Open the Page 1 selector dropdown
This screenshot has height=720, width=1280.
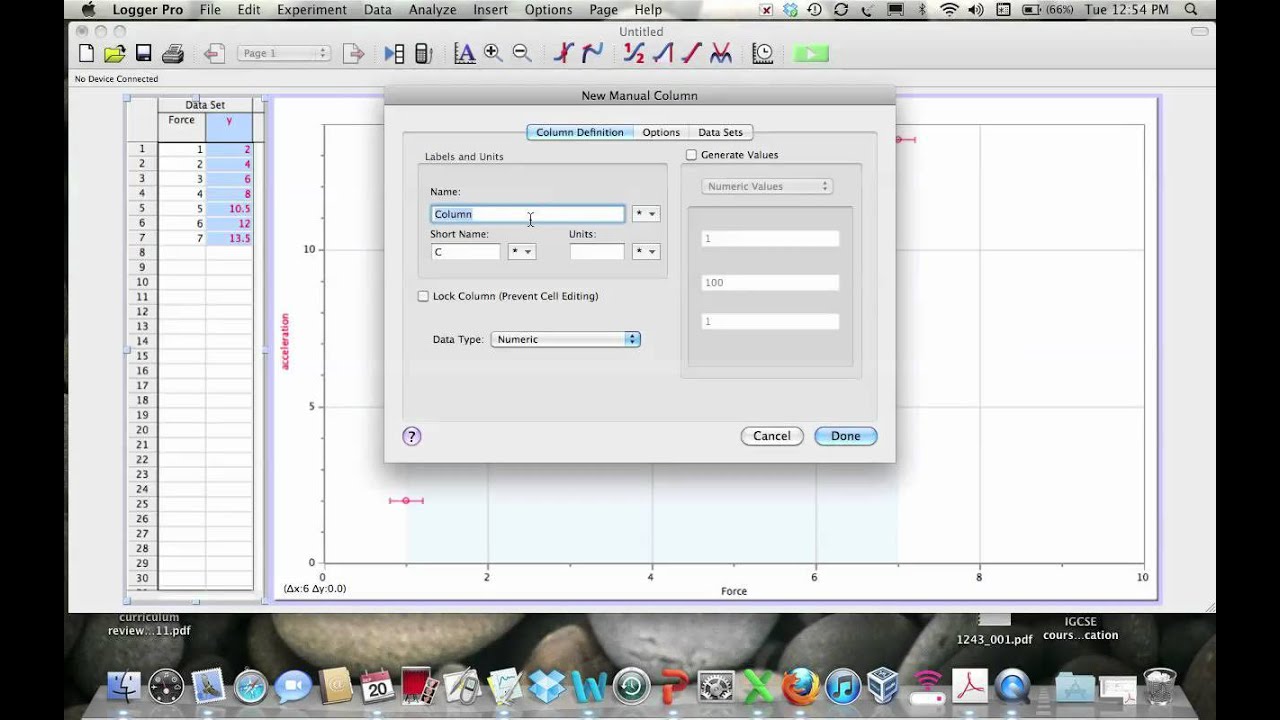284,54
